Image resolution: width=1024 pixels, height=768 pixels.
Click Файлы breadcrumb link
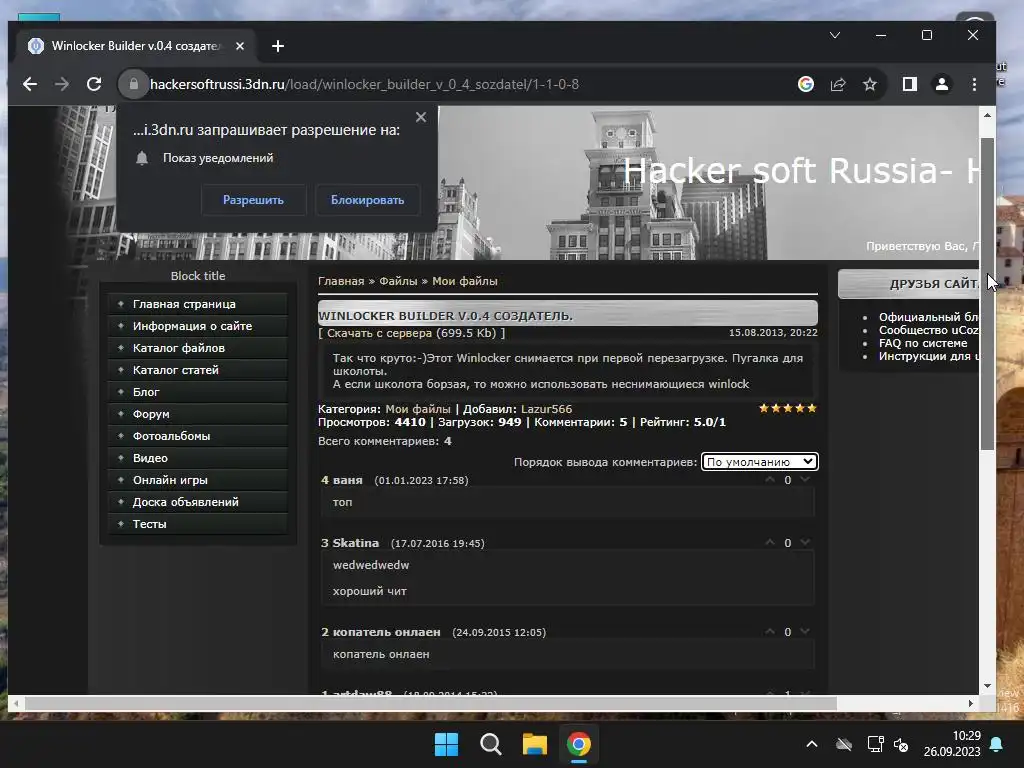click(398, 281)
